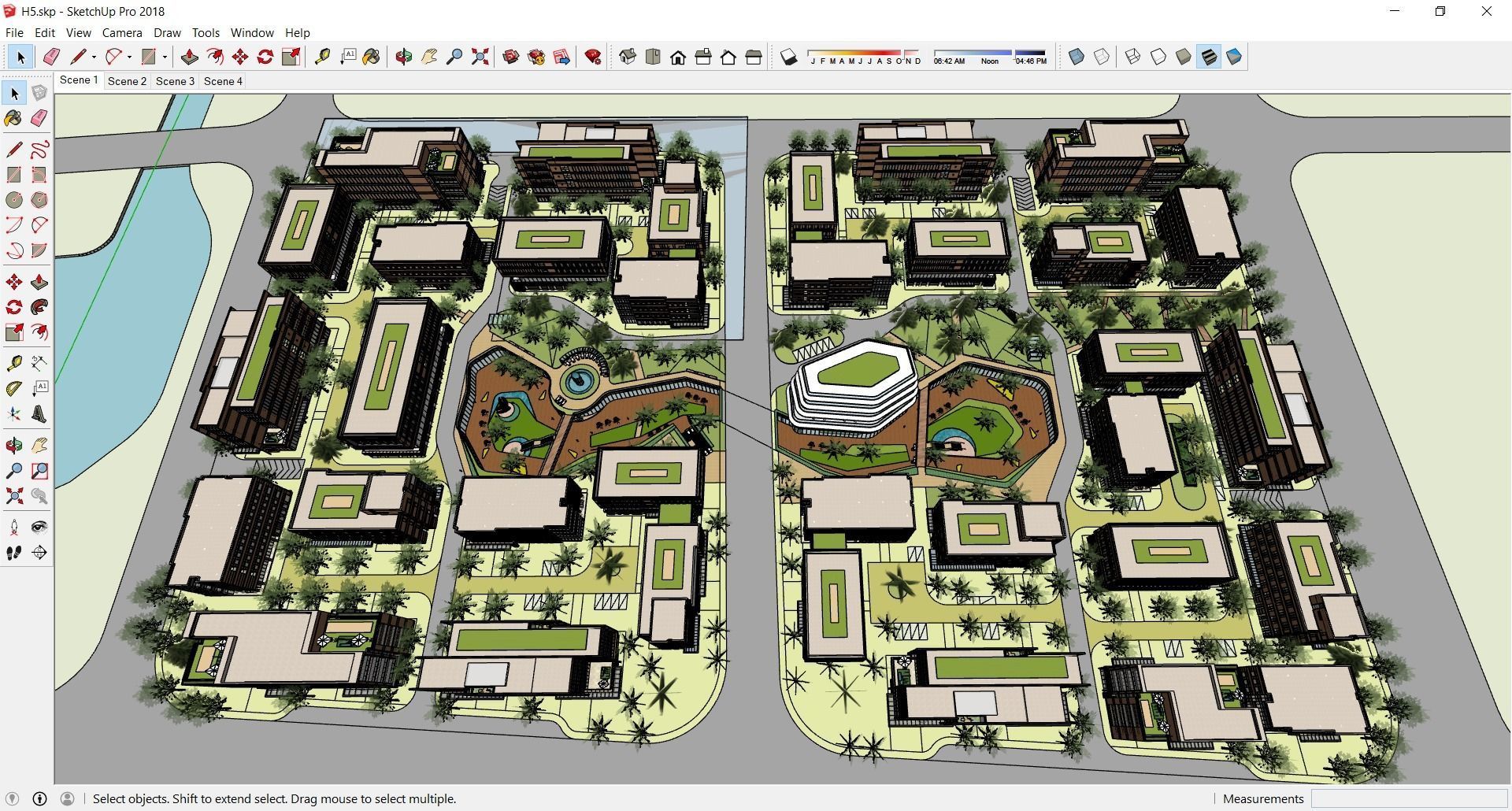Screen dimensions: 1512x811
Task: Enable Shaded face style
Action: 1183,57
